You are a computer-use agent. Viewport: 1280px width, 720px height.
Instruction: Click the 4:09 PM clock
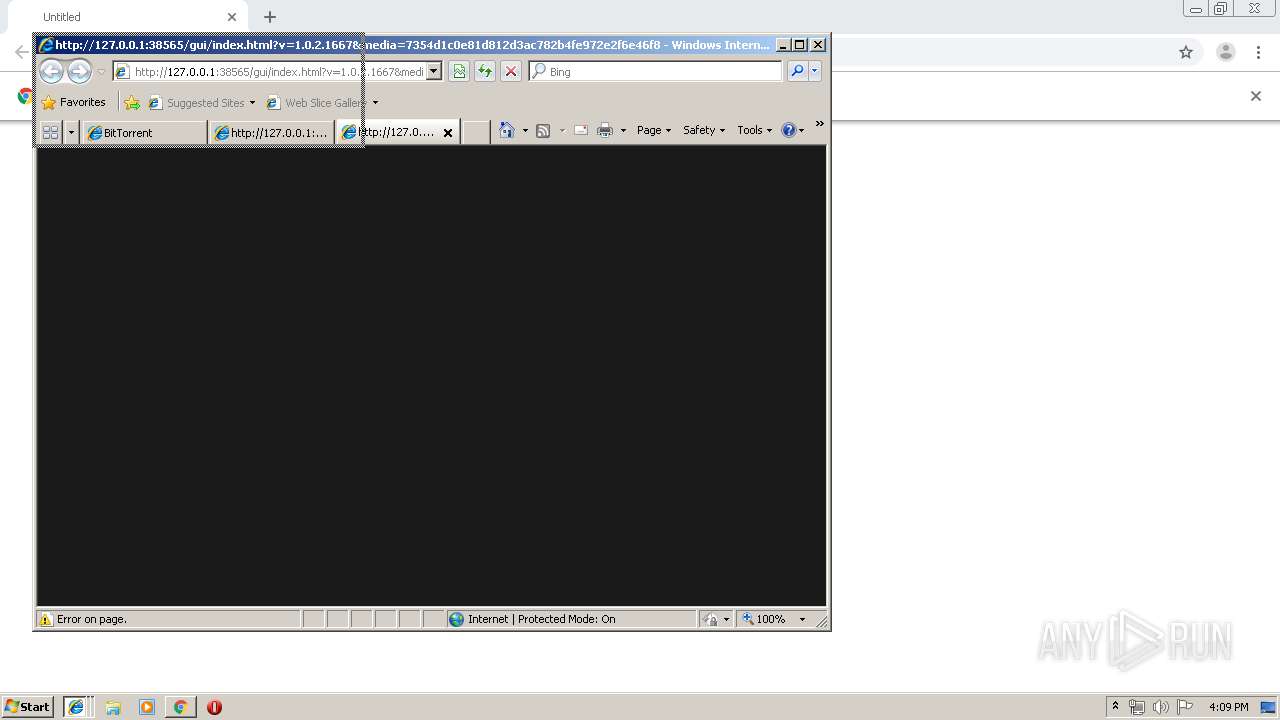tap(1228, 707)
